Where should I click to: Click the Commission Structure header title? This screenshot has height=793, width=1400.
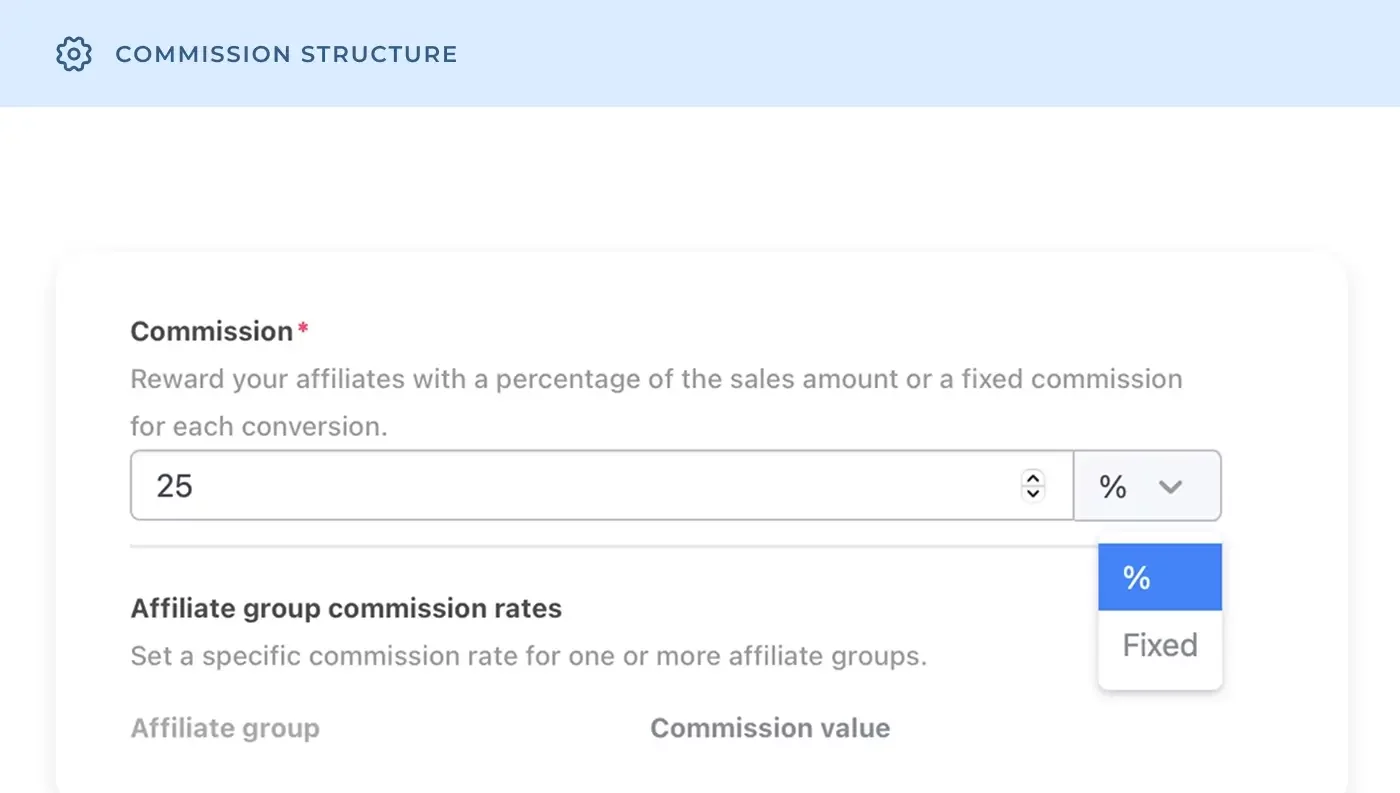(x=286, y=54)
